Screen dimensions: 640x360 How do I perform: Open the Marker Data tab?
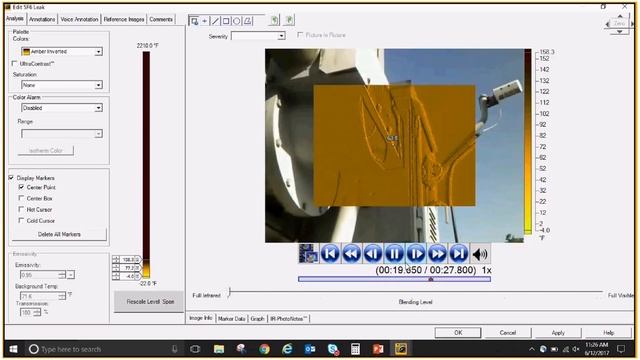pos(231,319)
